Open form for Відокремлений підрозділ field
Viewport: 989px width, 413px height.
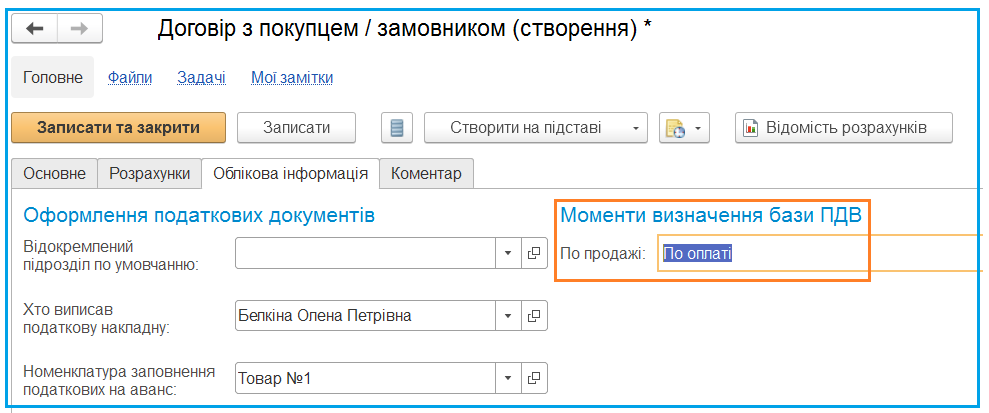click(x=534, y=253)
